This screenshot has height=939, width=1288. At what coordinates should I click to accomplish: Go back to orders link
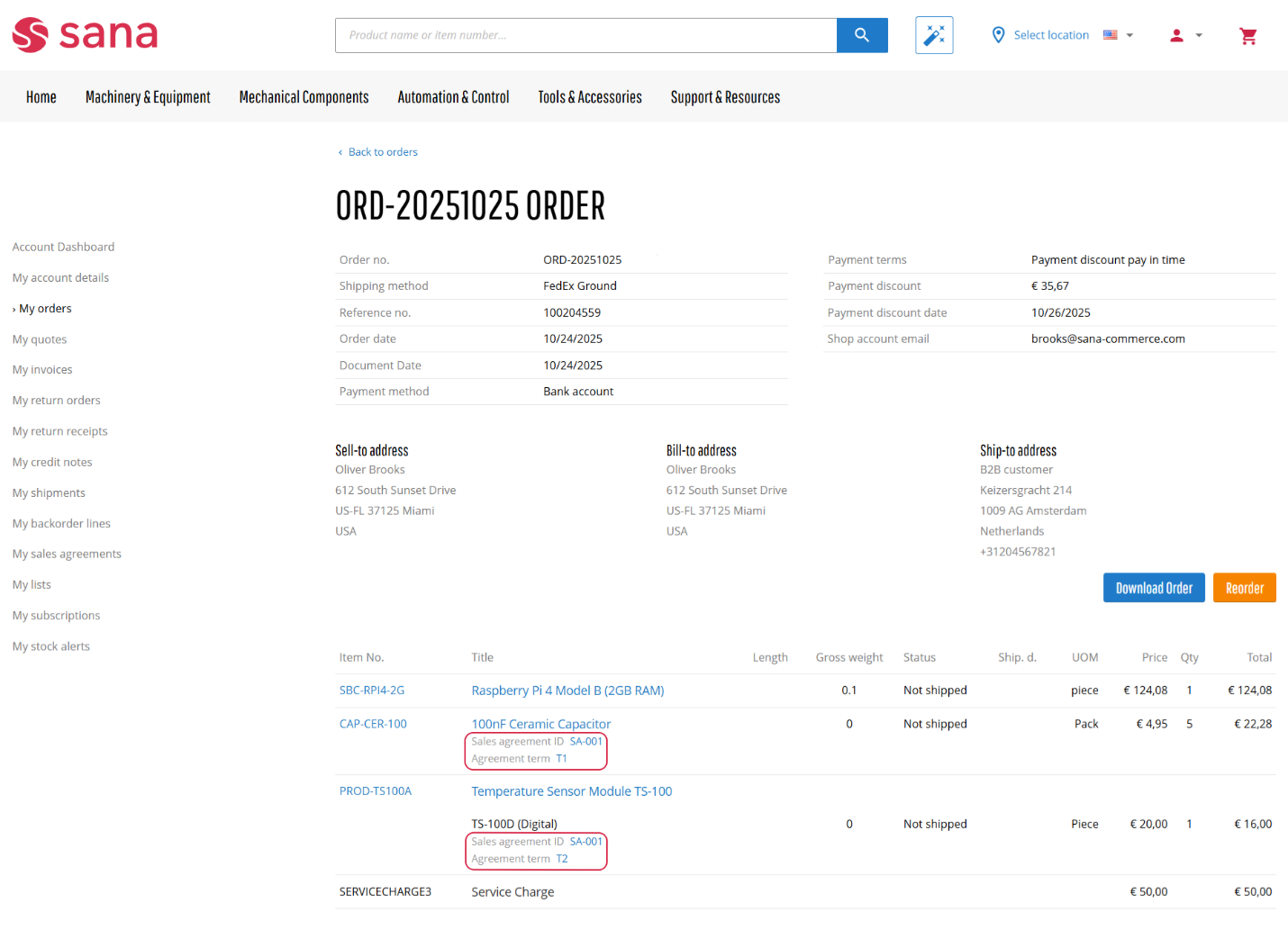click(x=383, y=152)
